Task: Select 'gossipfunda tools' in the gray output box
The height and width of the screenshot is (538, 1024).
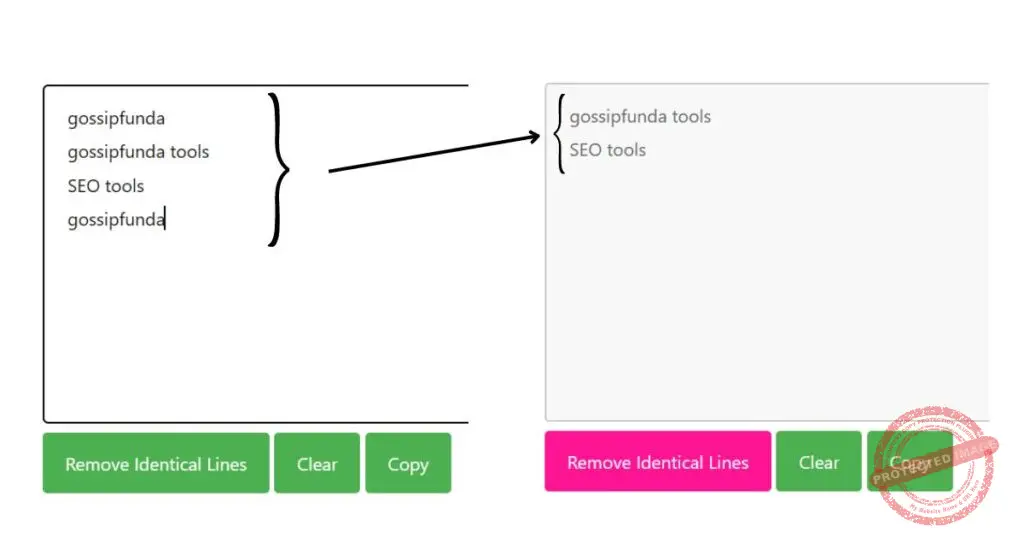Action: (x=640, y=117)
